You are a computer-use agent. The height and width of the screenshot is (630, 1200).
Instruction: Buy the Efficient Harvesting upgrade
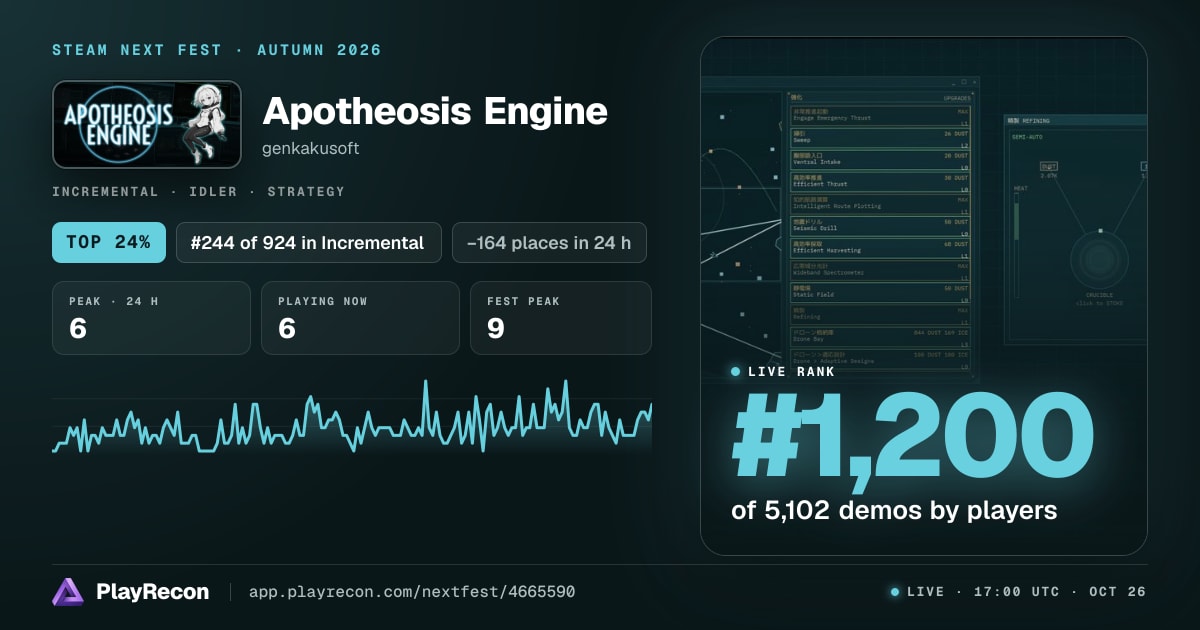click(880, 248)
